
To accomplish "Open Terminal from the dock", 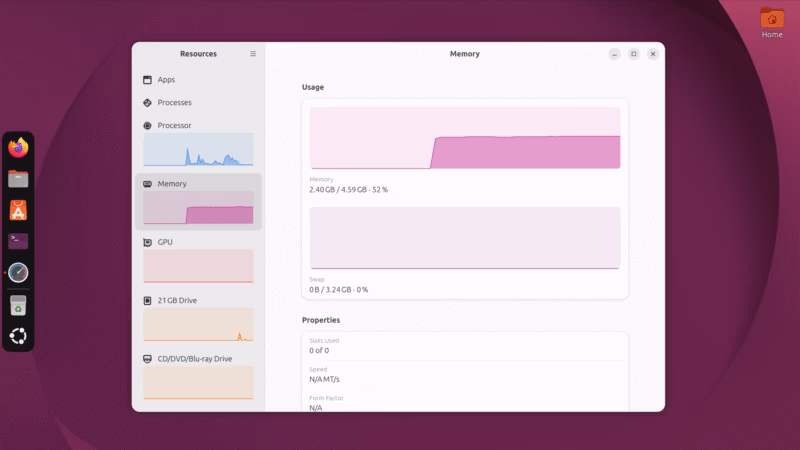I will [18, 241].
